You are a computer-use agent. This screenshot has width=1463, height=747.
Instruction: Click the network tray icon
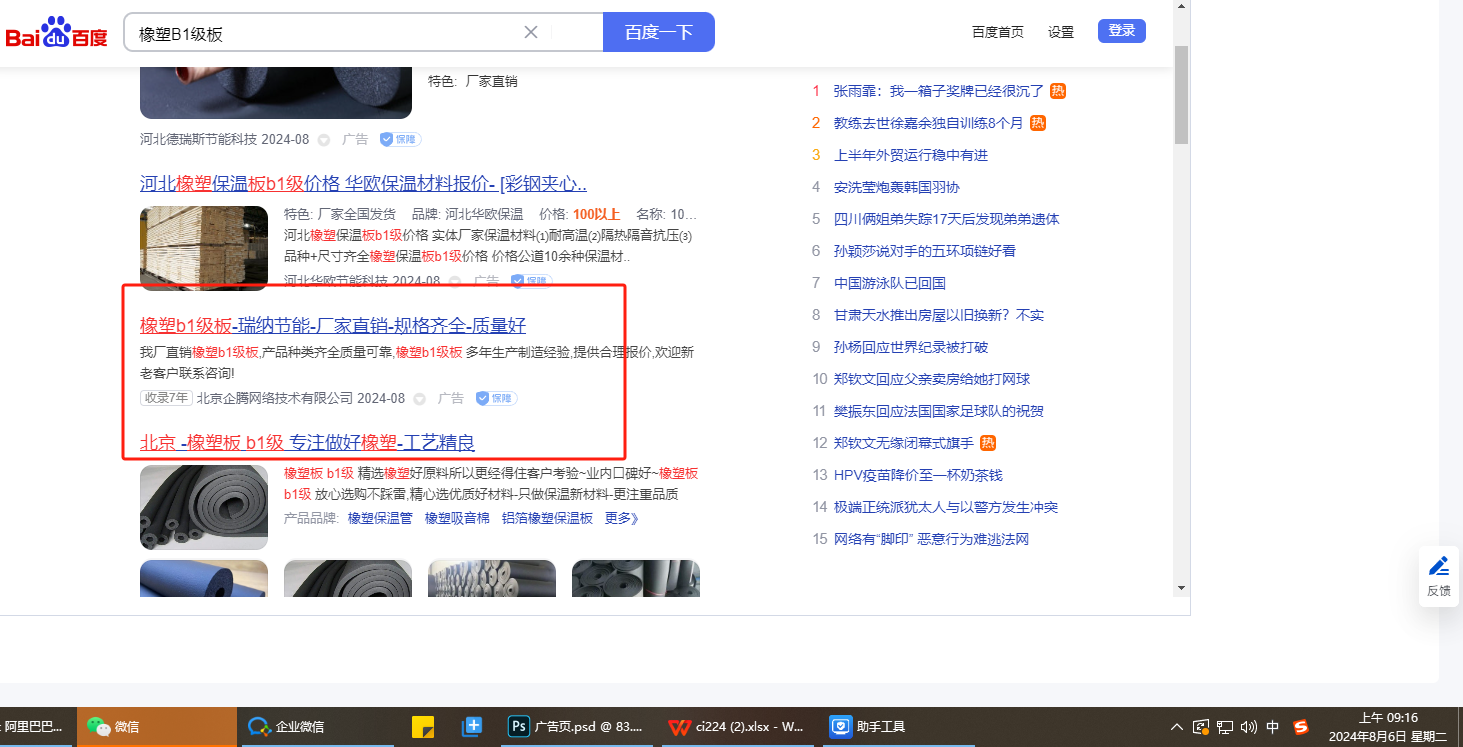click(1226, 727)
